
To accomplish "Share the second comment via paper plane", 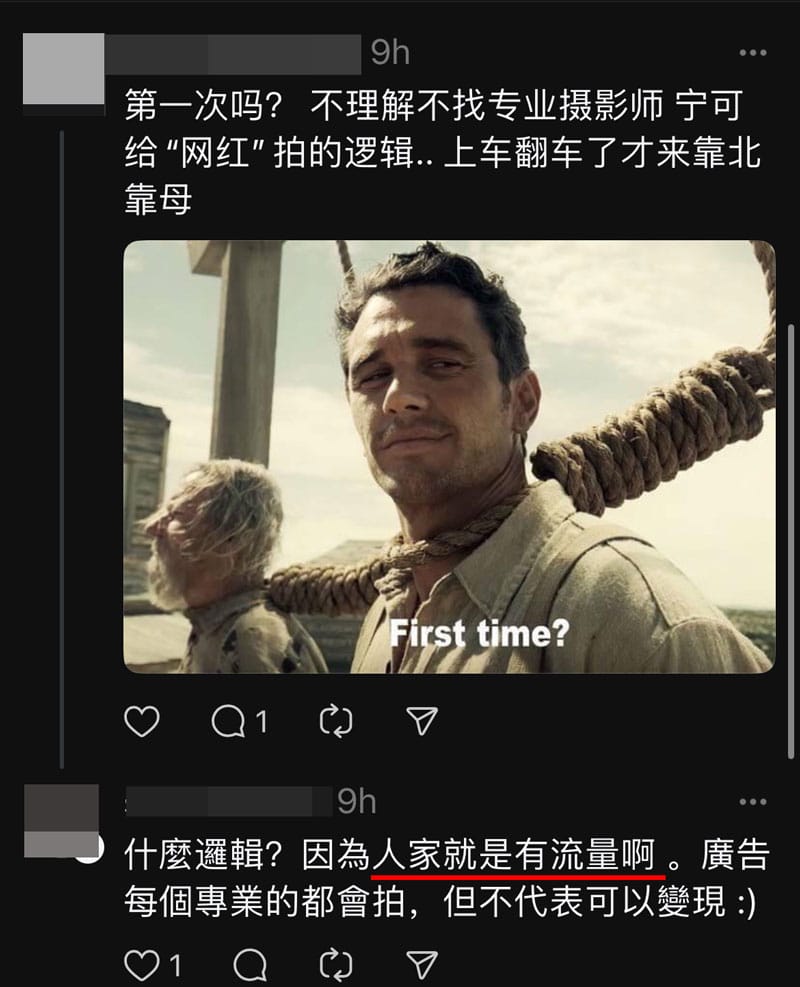I will (422, 964).
